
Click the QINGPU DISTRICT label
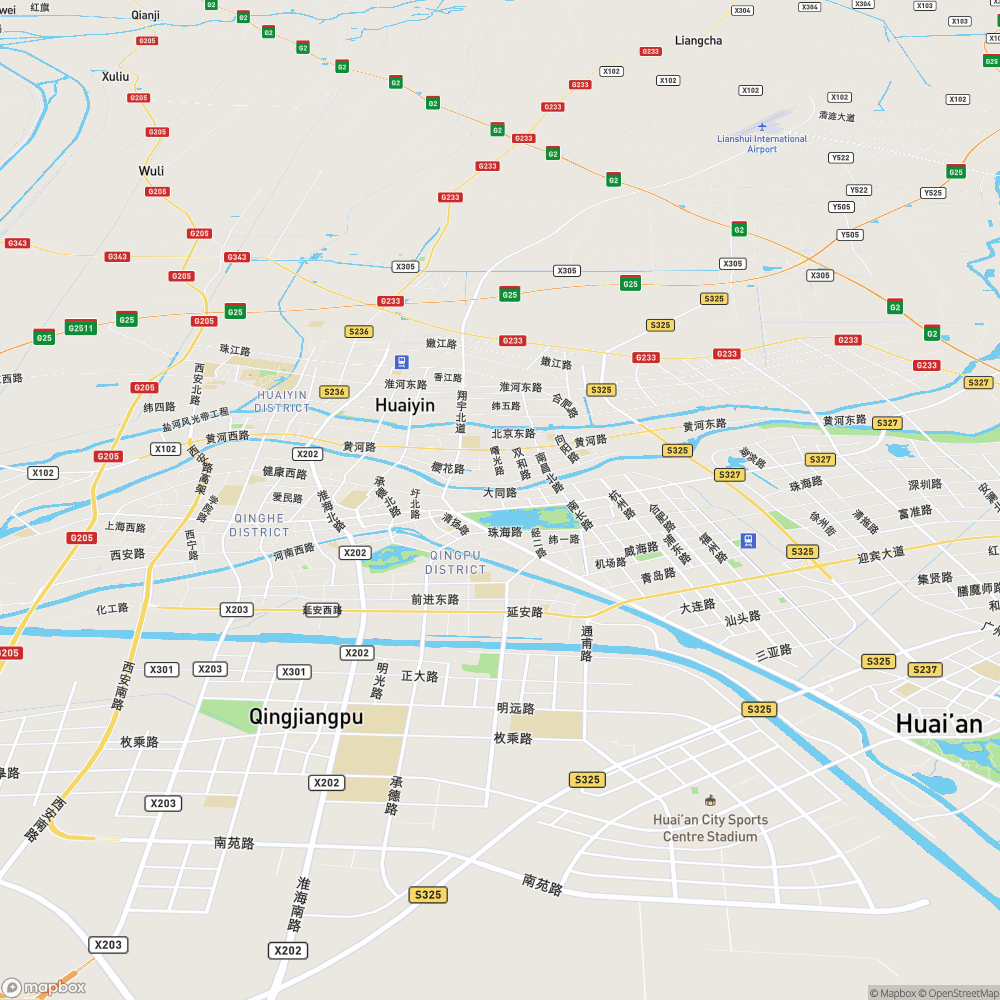pos(456,562)
